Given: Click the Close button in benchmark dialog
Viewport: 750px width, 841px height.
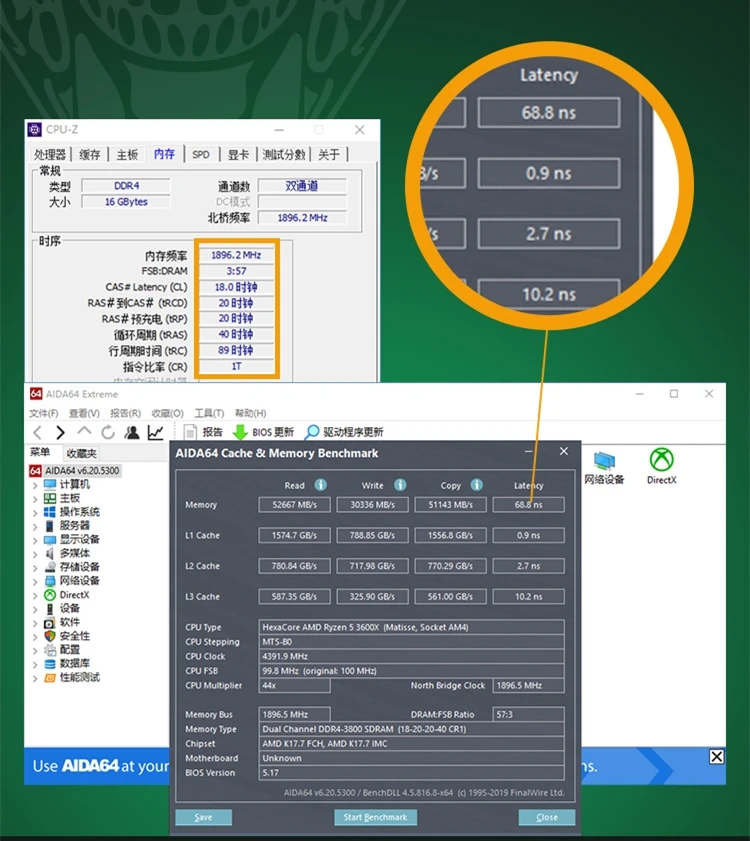Looking at the screenshot, I should [547, 817].
